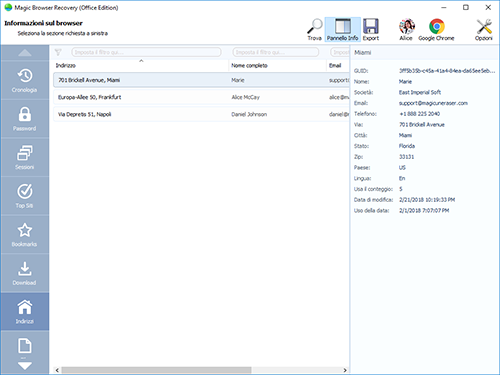The height and width of the screenshot is (375, 500).
Task: Open the Trova search tool
Action: pyautogui.click(x=315, y=30)
